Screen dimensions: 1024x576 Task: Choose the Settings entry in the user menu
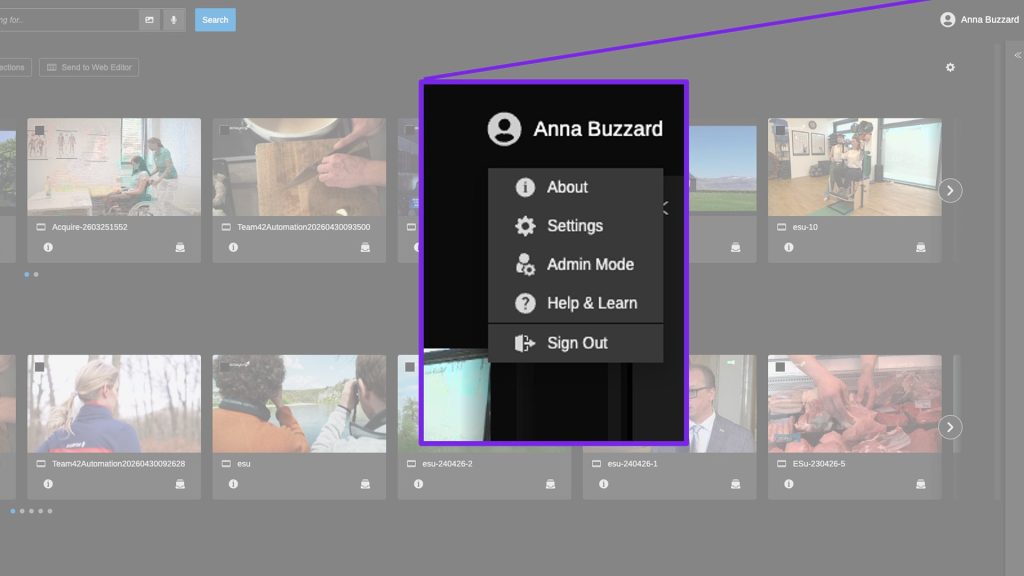pos(575,226)
